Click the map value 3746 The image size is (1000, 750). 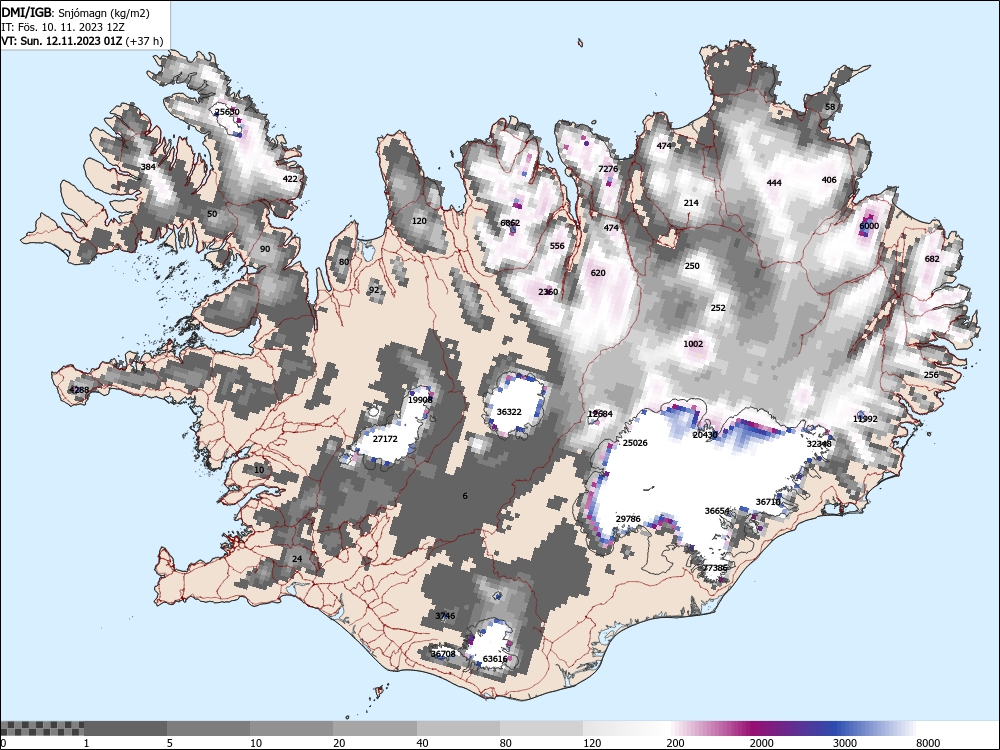click(445, 615)
